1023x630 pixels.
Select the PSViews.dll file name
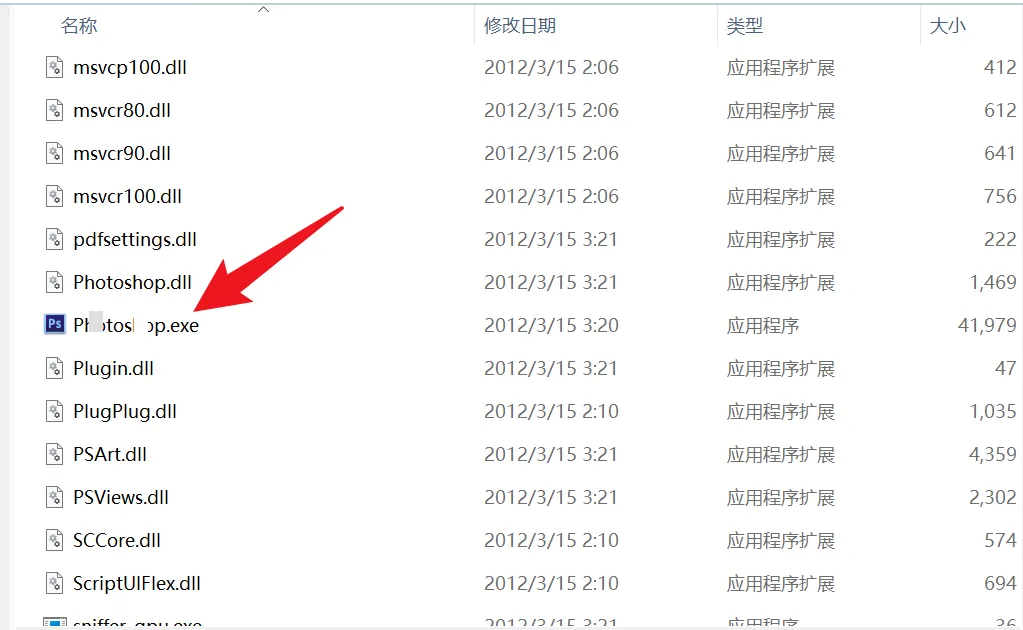click(x=121, y=498)
